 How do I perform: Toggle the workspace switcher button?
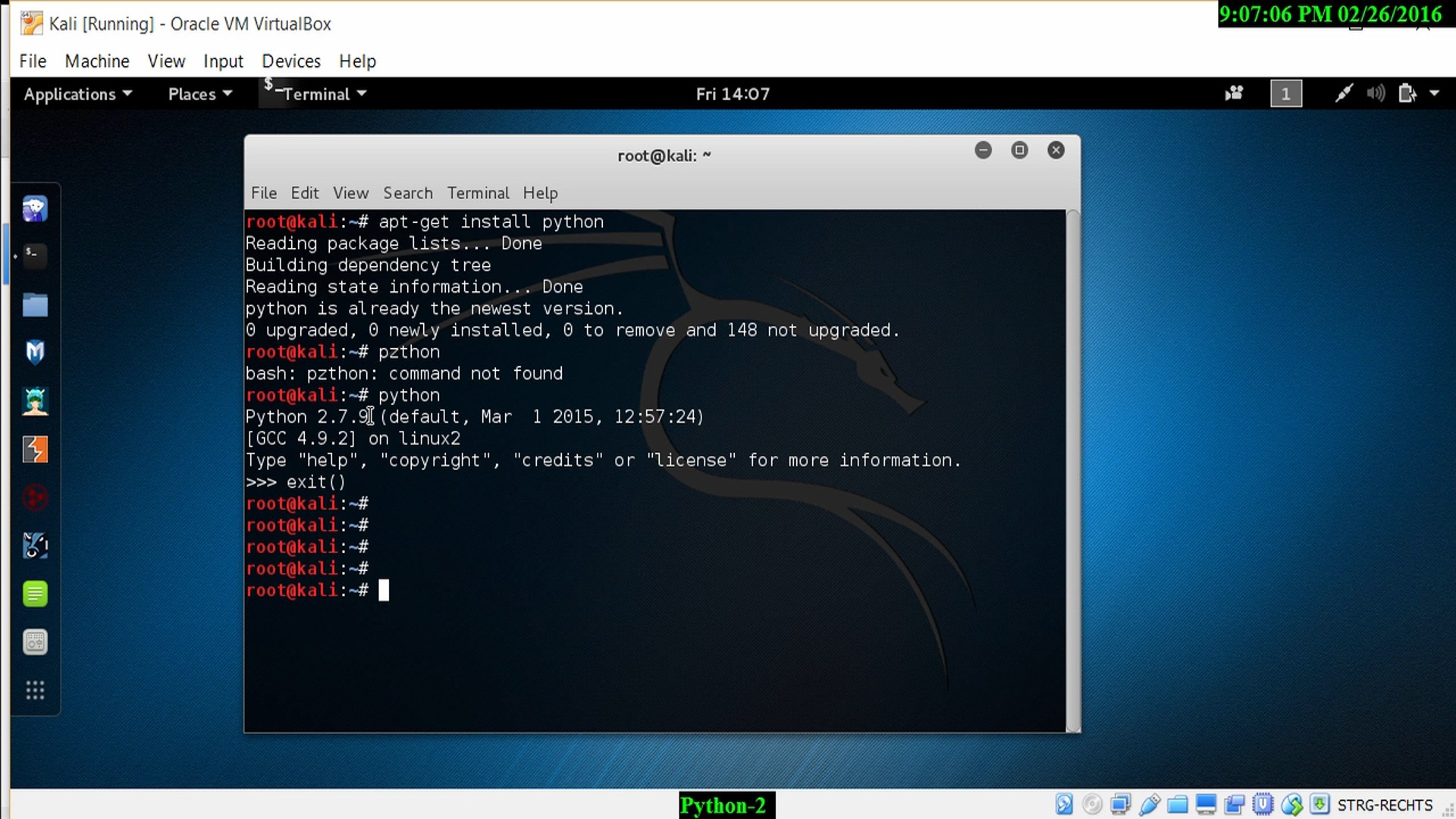1285,93
